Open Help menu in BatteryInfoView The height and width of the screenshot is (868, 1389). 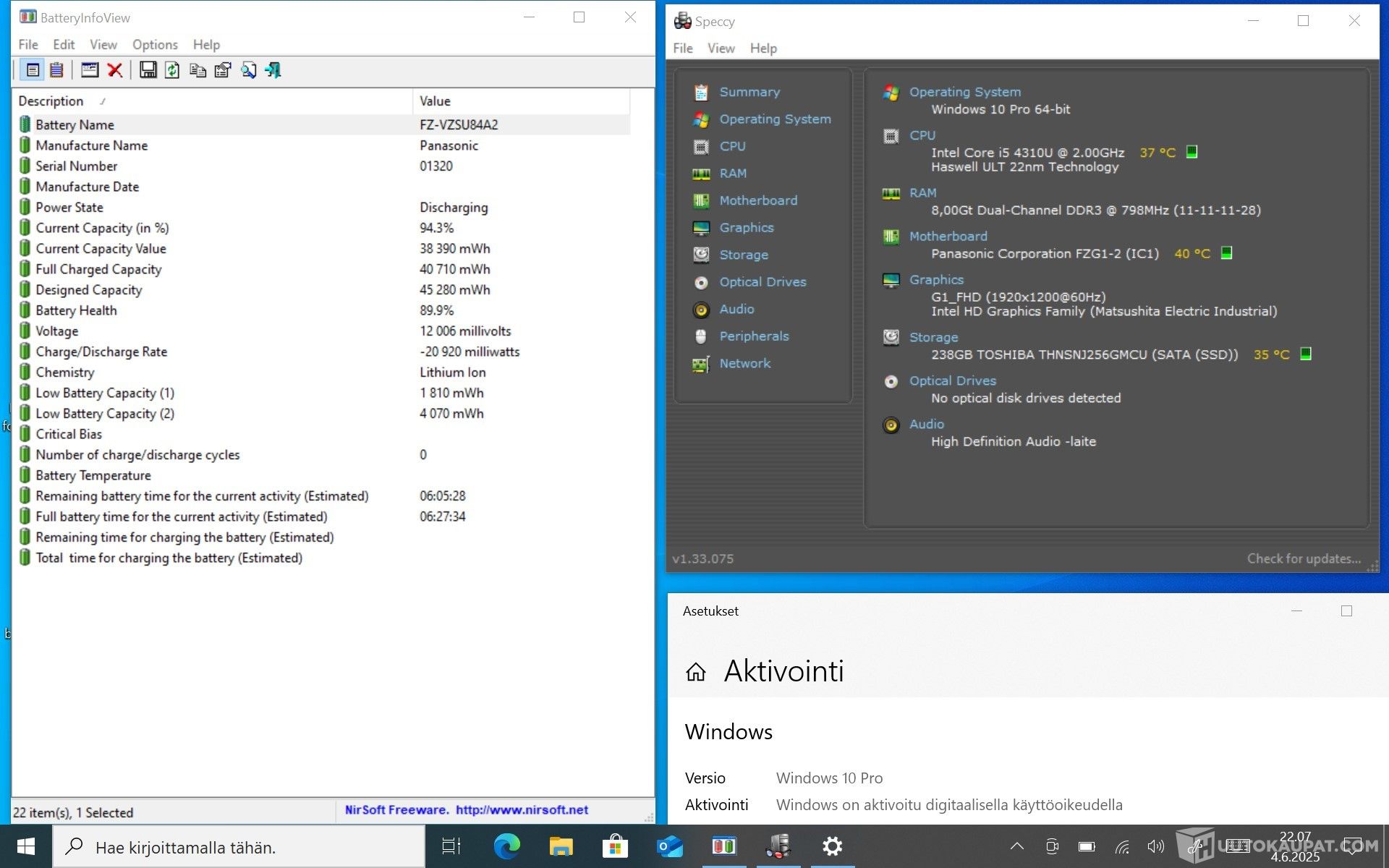click(x=206, y=45)
